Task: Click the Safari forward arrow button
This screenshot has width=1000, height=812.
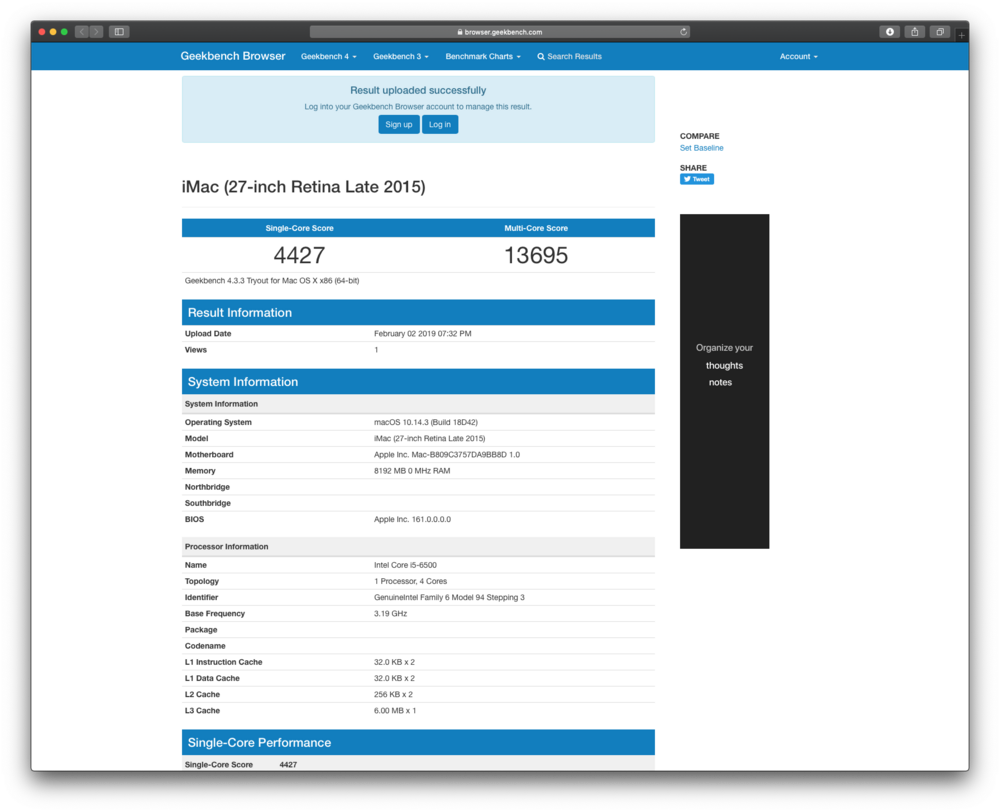Action: pos(96,32)
